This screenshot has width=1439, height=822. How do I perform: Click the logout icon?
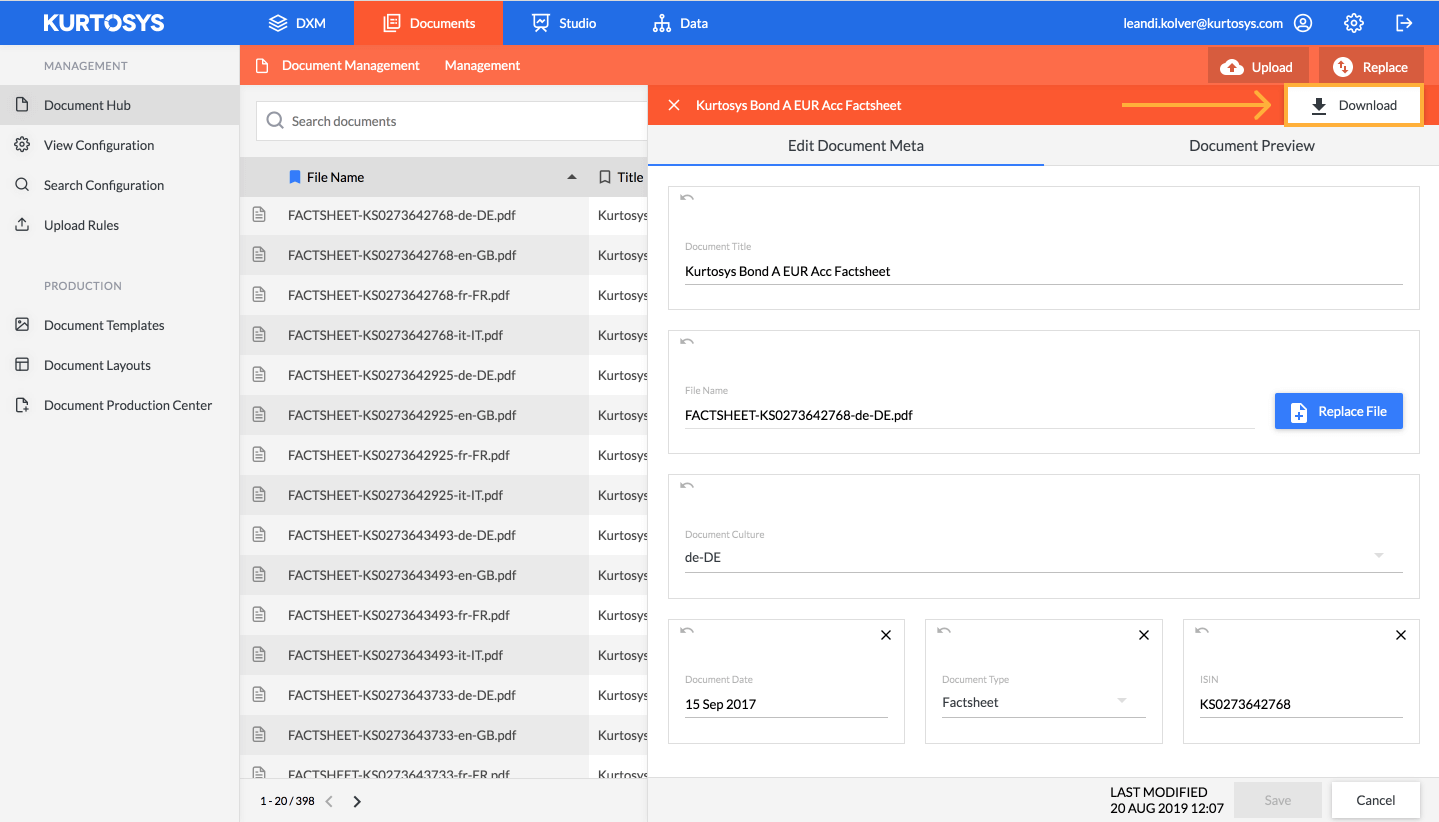[x=1404, y=22]
